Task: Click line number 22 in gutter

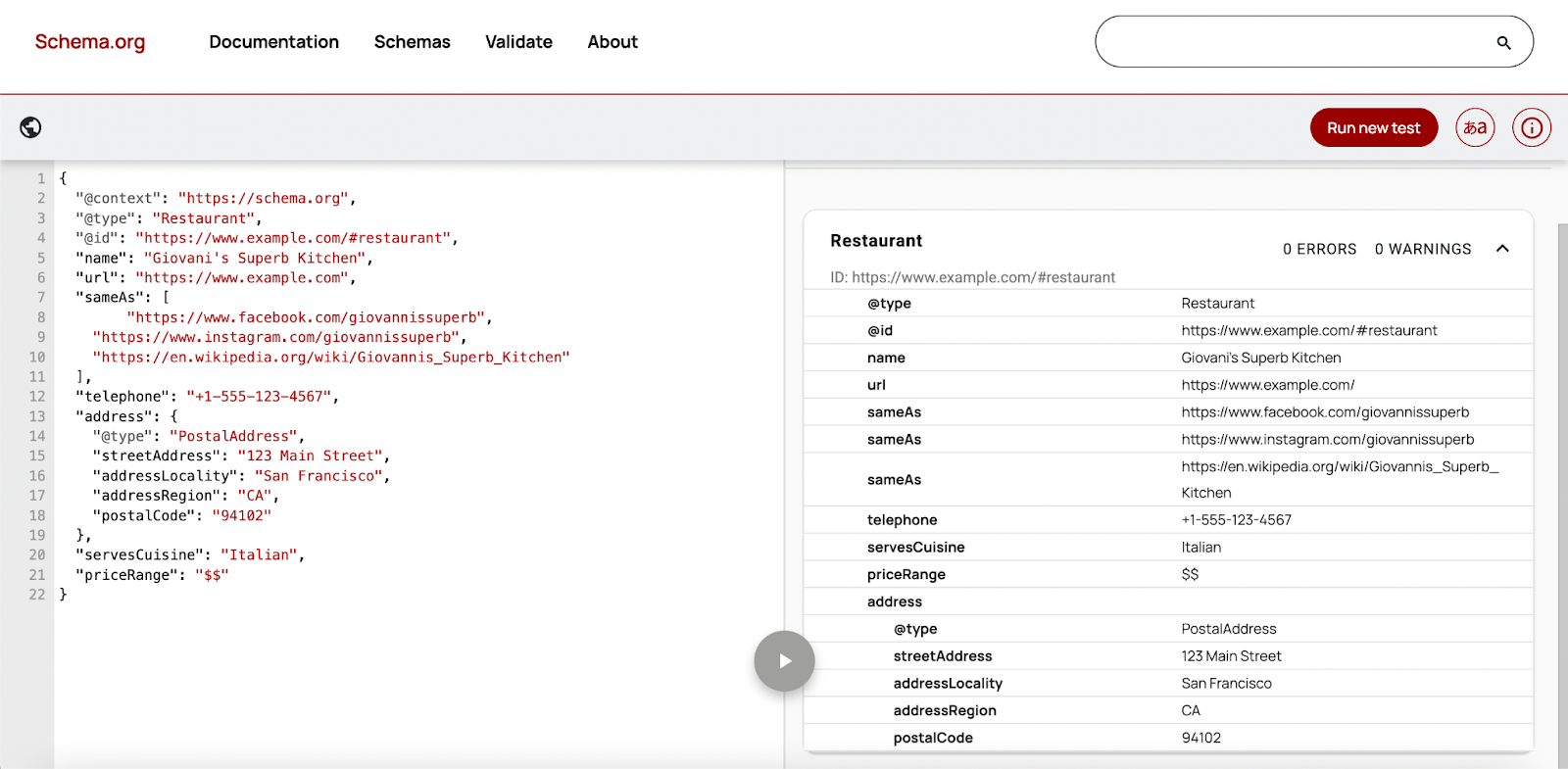Action: [x=37, y=595]
